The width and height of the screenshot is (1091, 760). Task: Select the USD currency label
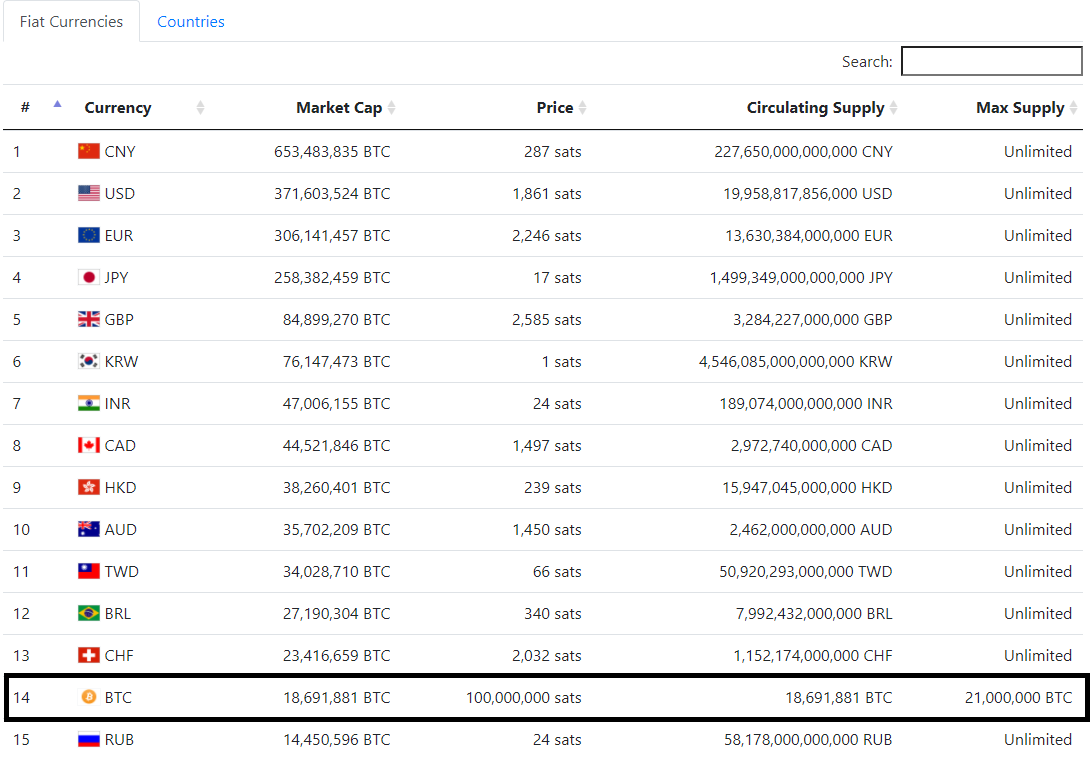pyautogui.click(x=120, y=193)
